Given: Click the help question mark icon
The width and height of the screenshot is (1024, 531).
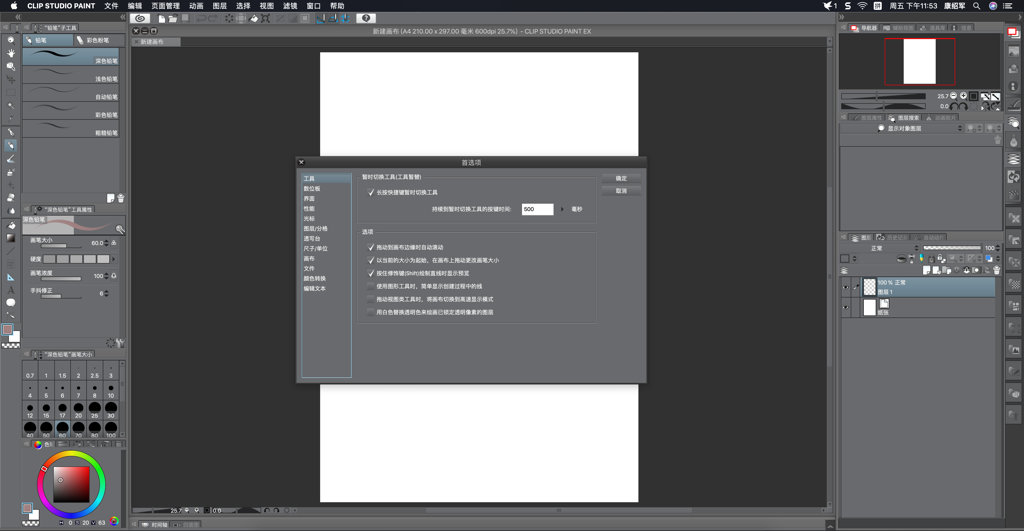Looking at the screenshot, I should point(366,18).
